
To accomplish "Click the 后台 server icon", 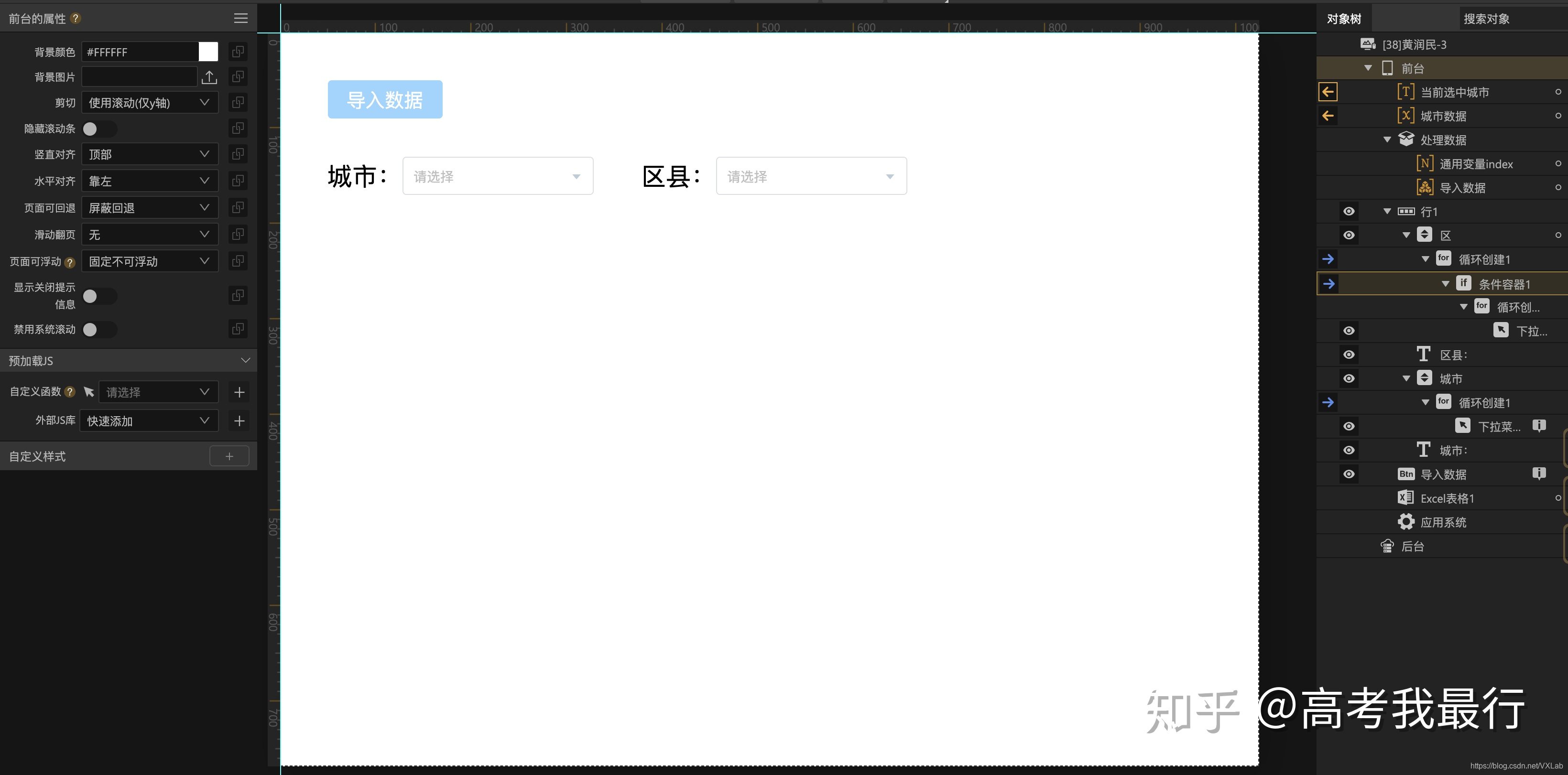I will click(x=1387, y=546).
